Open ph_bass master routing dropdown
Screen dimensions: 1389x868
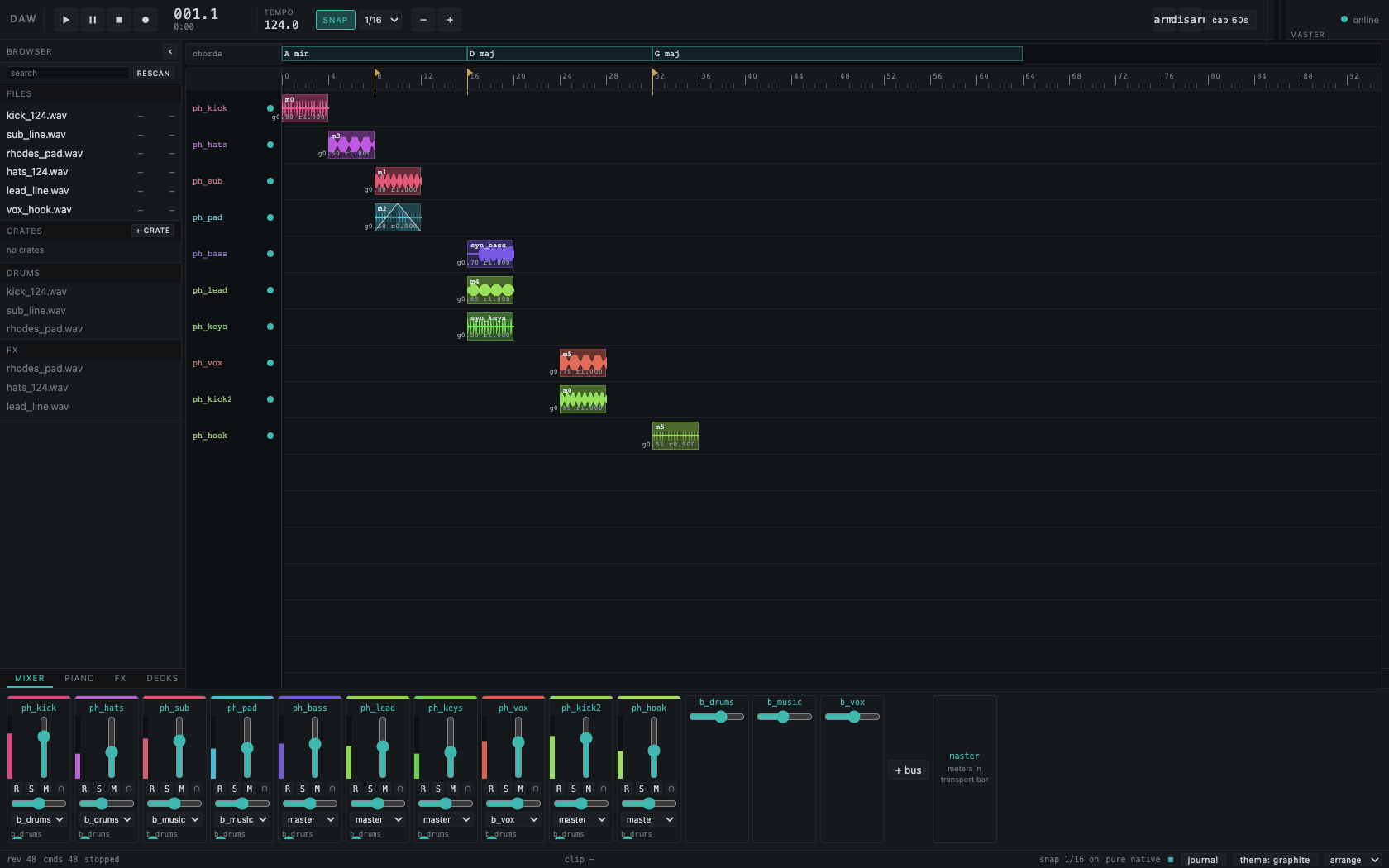pyautogui.click(x=310, y=819)
